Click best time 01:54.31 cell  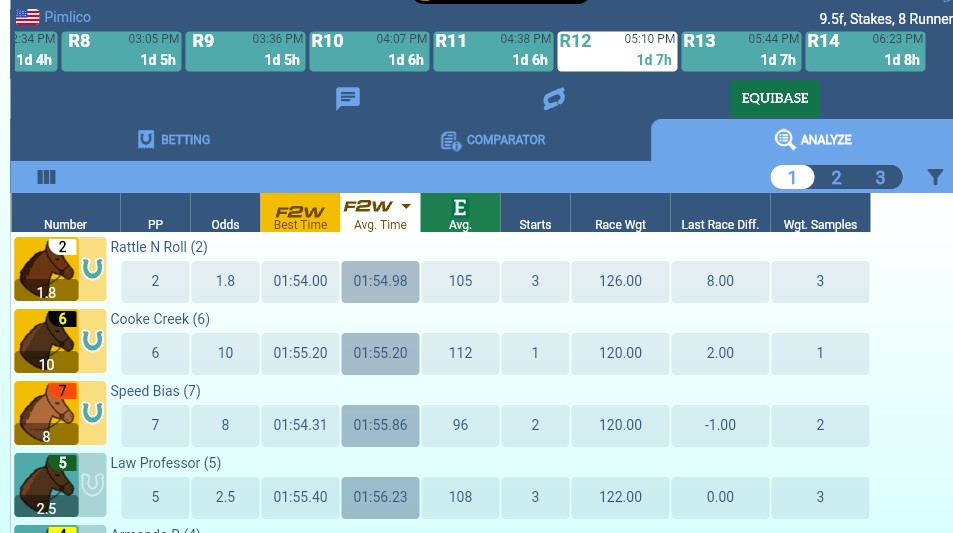(300, 425)
